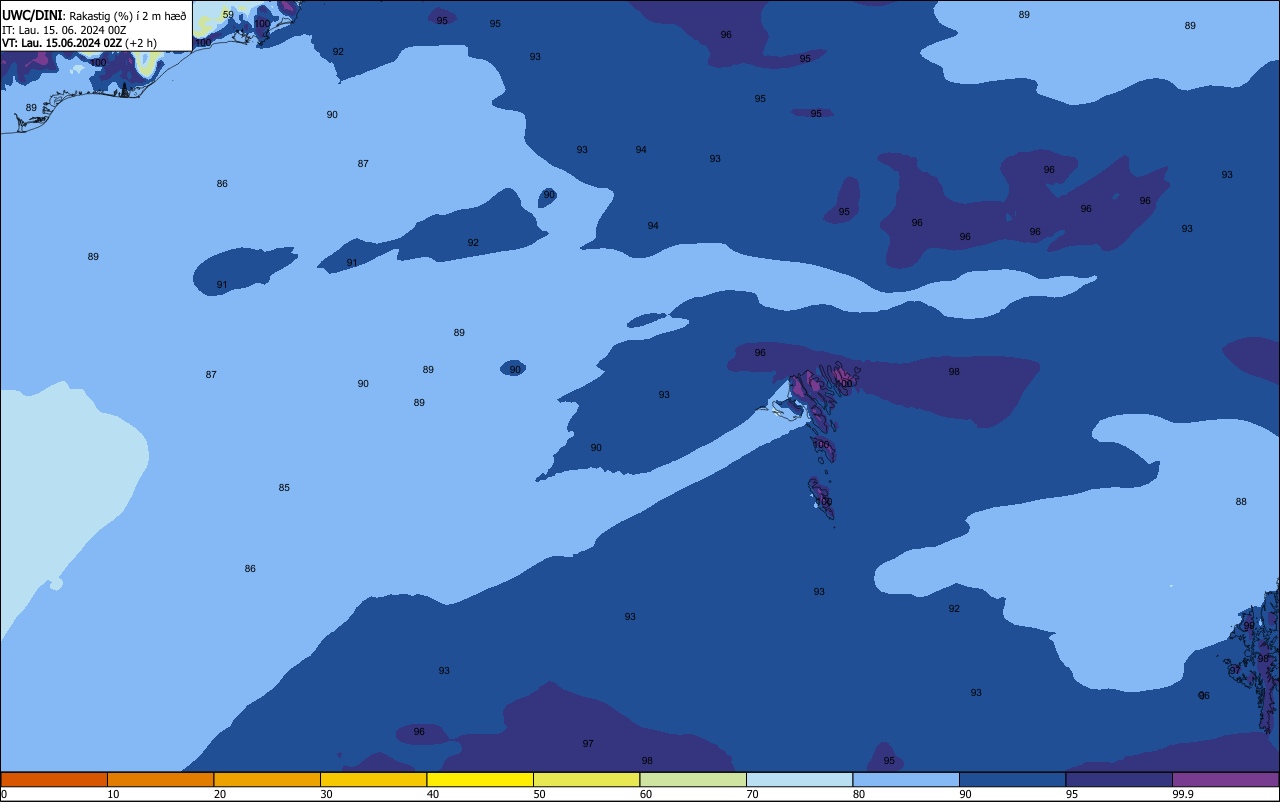The image size is (1280, 802).
Task: Click the legend tick label '80'
Action: [x=859, y=794]
